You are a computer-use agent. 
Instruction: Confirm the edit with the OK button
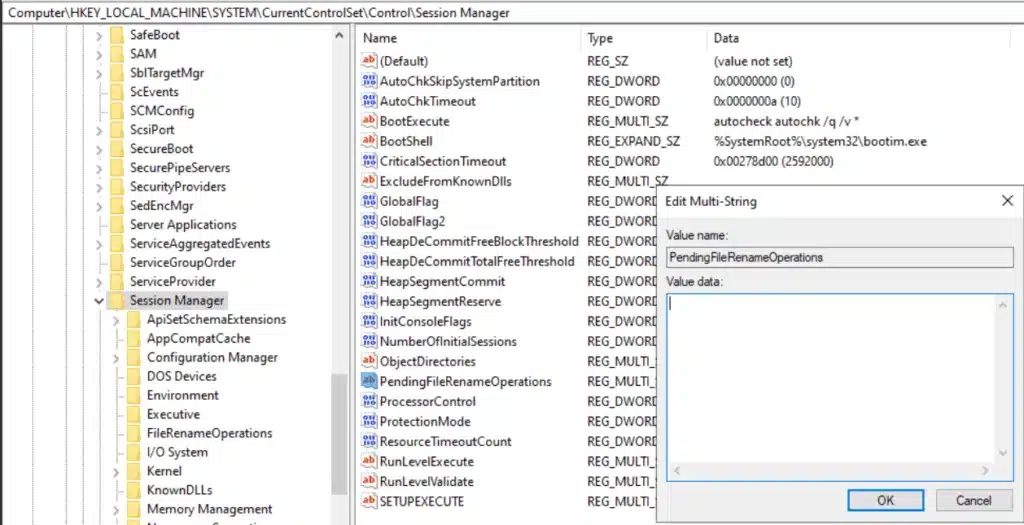pos(885,500)
